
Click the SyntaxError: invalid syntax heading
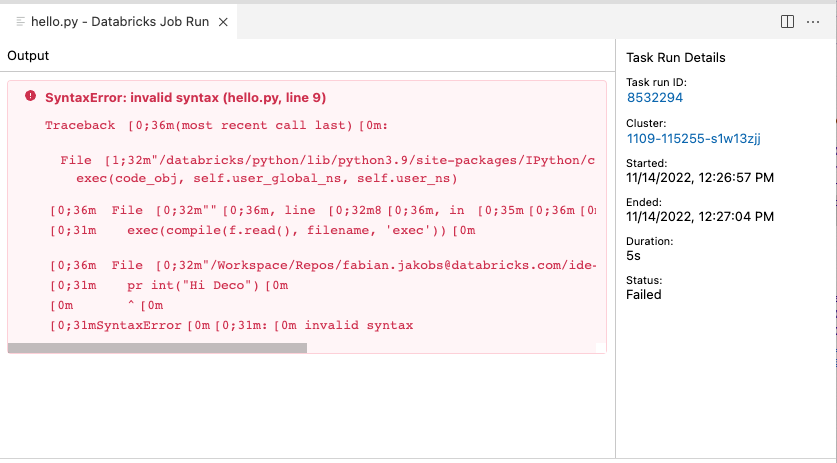point(185,98)
